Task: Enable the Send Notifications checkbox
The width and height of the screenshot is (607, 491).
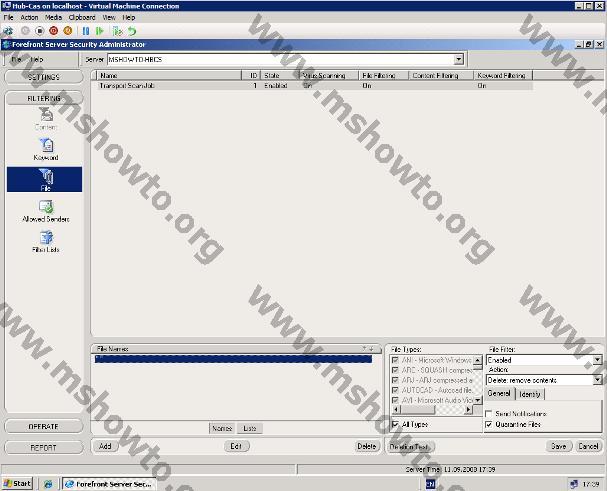Action: pyautogui.click(x=489, y=413)
